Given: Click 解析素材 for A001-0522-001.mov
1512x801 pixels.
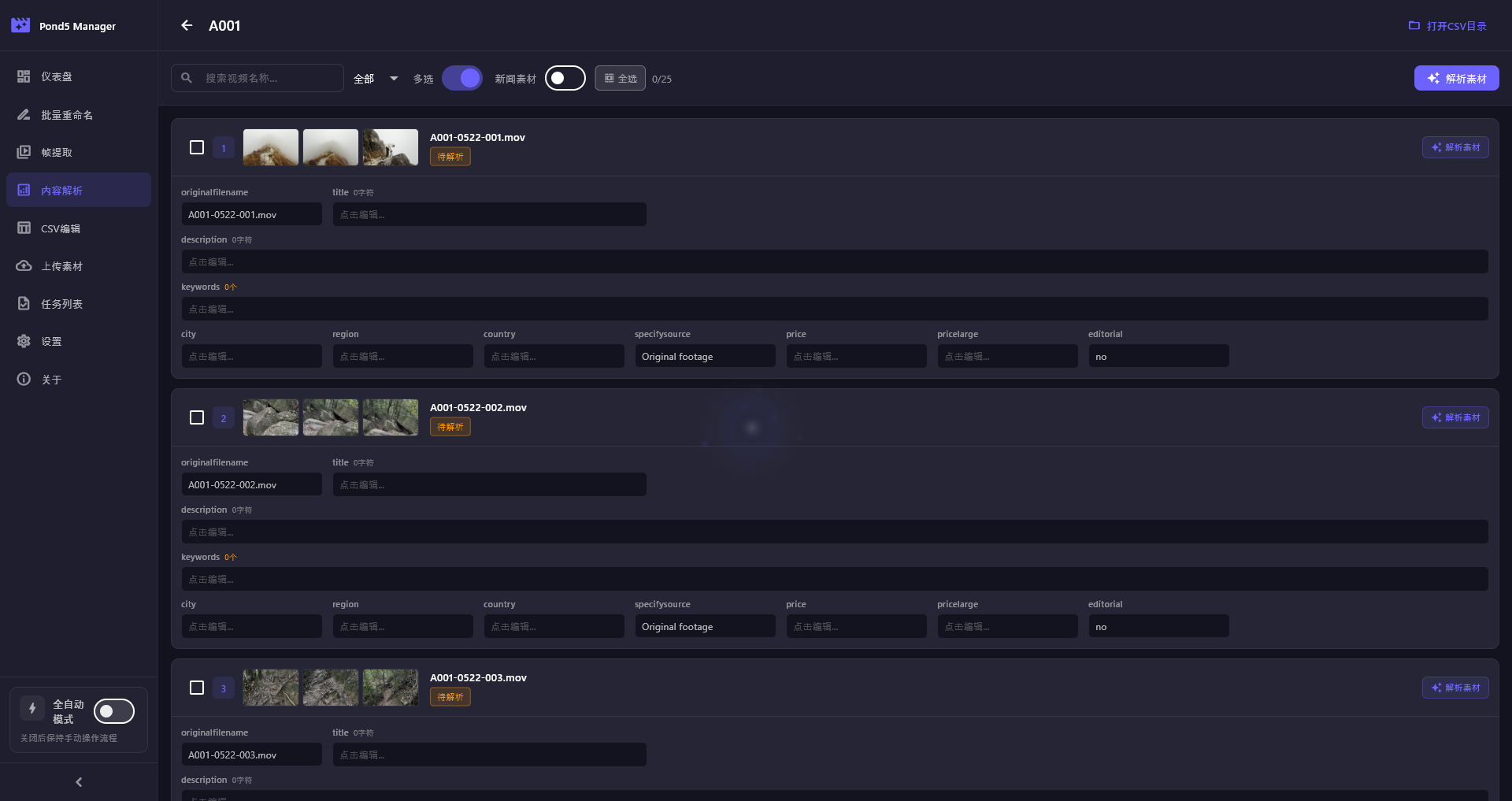Looking at the screenshot, I should pyautogui.click(x=1455, y=147).
